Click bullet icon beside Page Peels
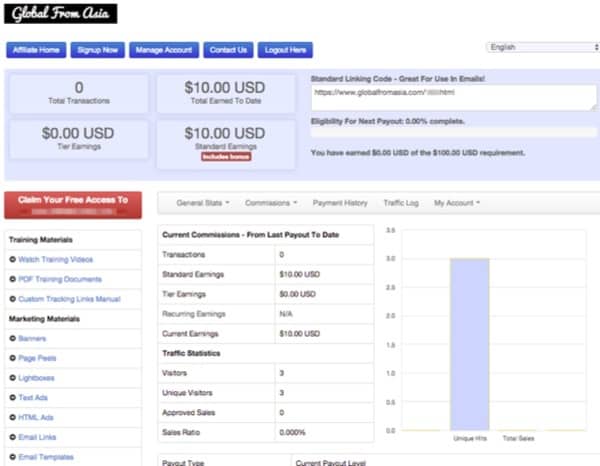Image resolution: width=600 pixels, height=466 pixels. (13, 358)
